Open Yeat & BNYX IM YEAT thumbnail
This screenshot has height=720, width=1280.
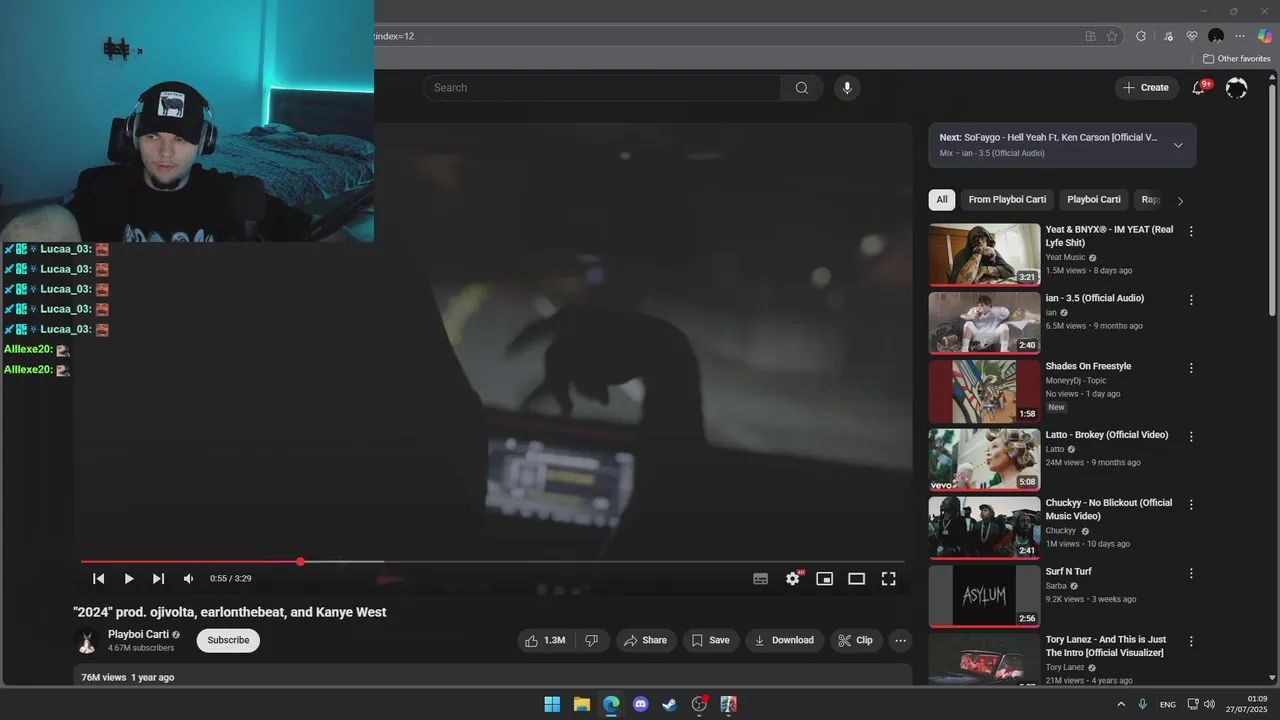pyautogui.click(x=985, y=255)
